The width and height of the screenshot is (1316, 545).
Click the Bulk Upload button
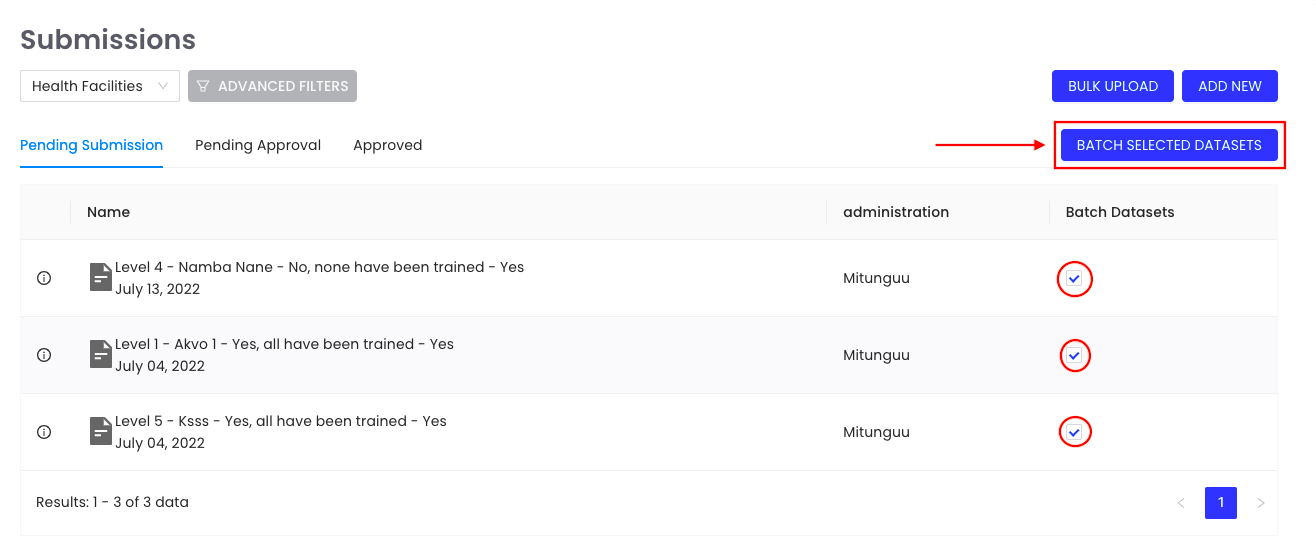[1113, 86]
